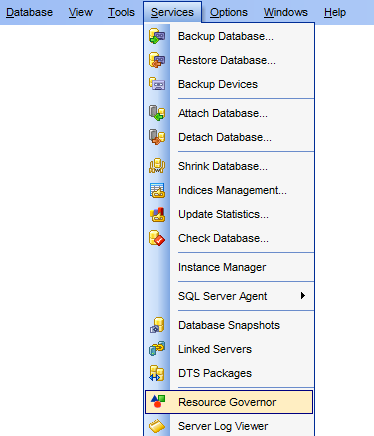Screen dimensions: 374x436
Task: Click the Attach Database icon
Action: (157, 113)
